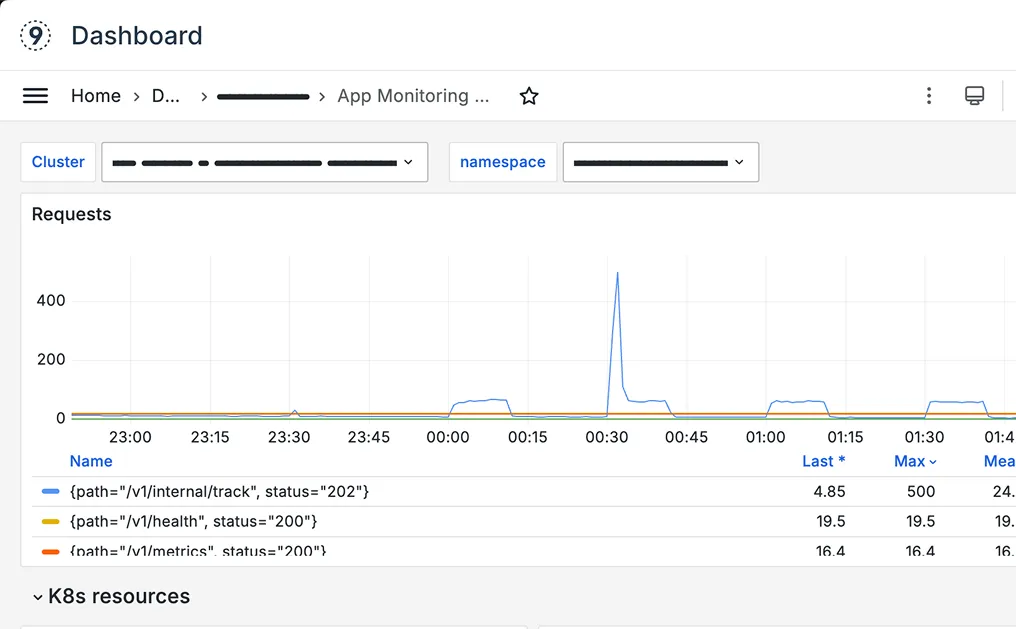Click the App Monitoring breadcrumb
Image resolution: width=1016 pixels, height=629 pixels.
coord(413,96)
